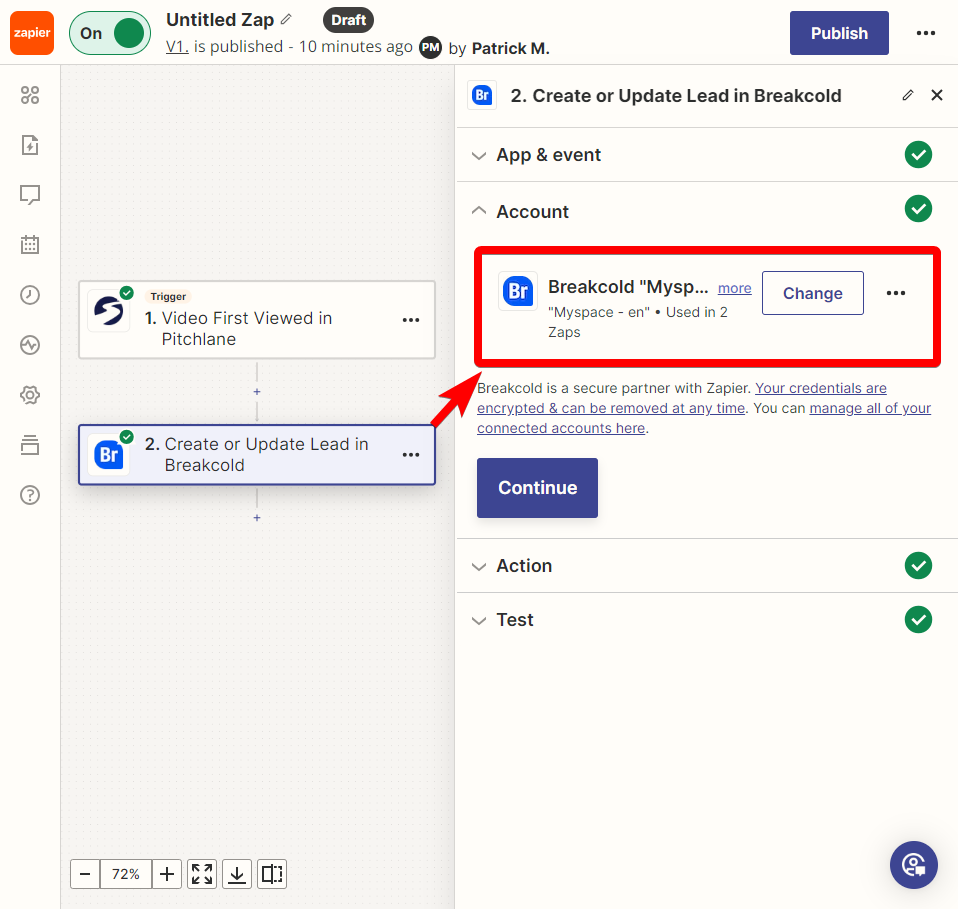Click the 72% zoom level field
The width and height of the screenshot is (958, 909).
(x=126, y=874)
